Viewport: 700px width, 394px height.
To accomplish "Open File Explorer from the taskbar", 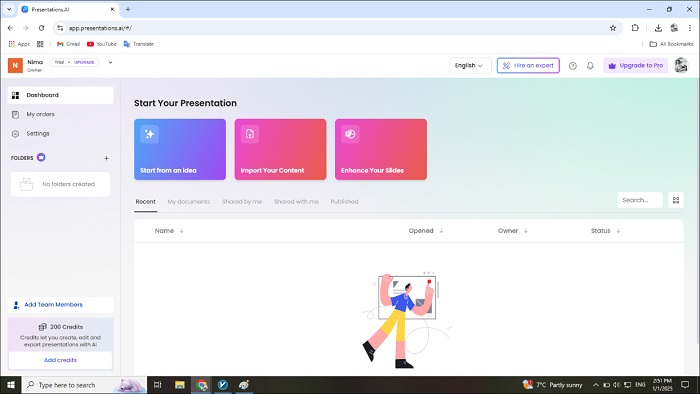I will point(179,385).
